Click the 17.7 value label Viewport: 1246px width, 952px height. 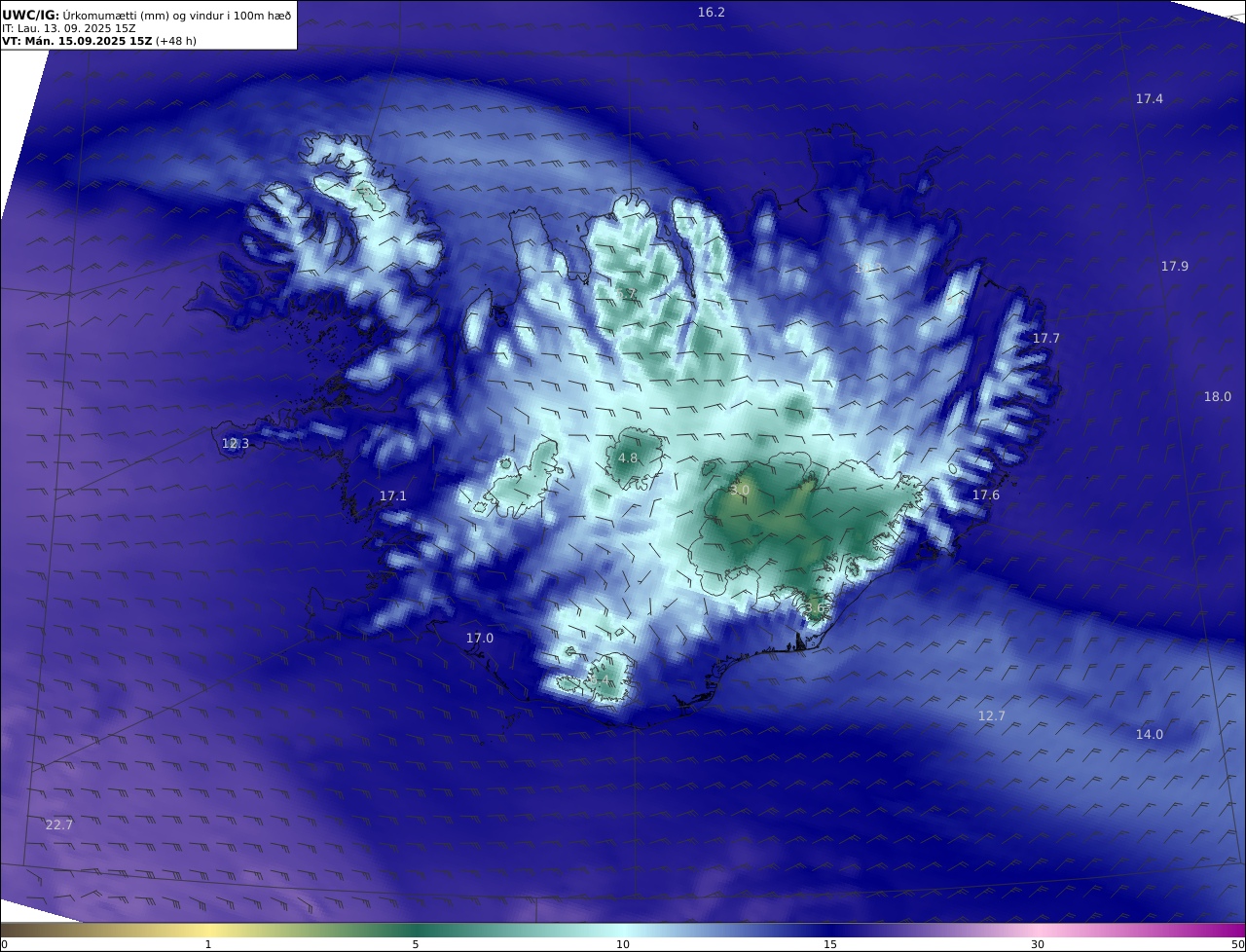pos(1046,339)
